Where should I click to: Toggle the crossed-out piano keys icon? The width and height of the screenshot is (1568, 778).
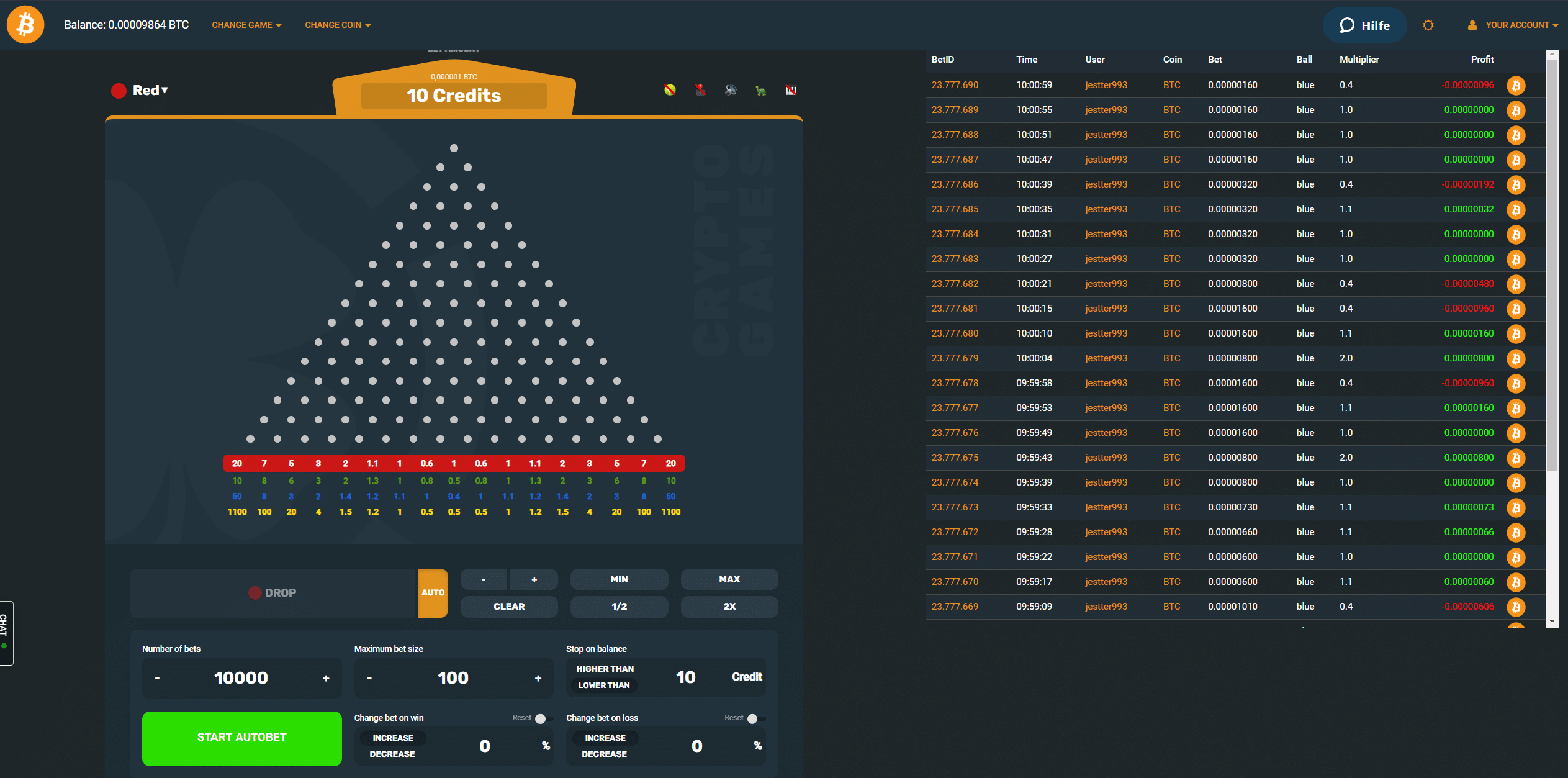pyautogui.click(x=791, y=90)
